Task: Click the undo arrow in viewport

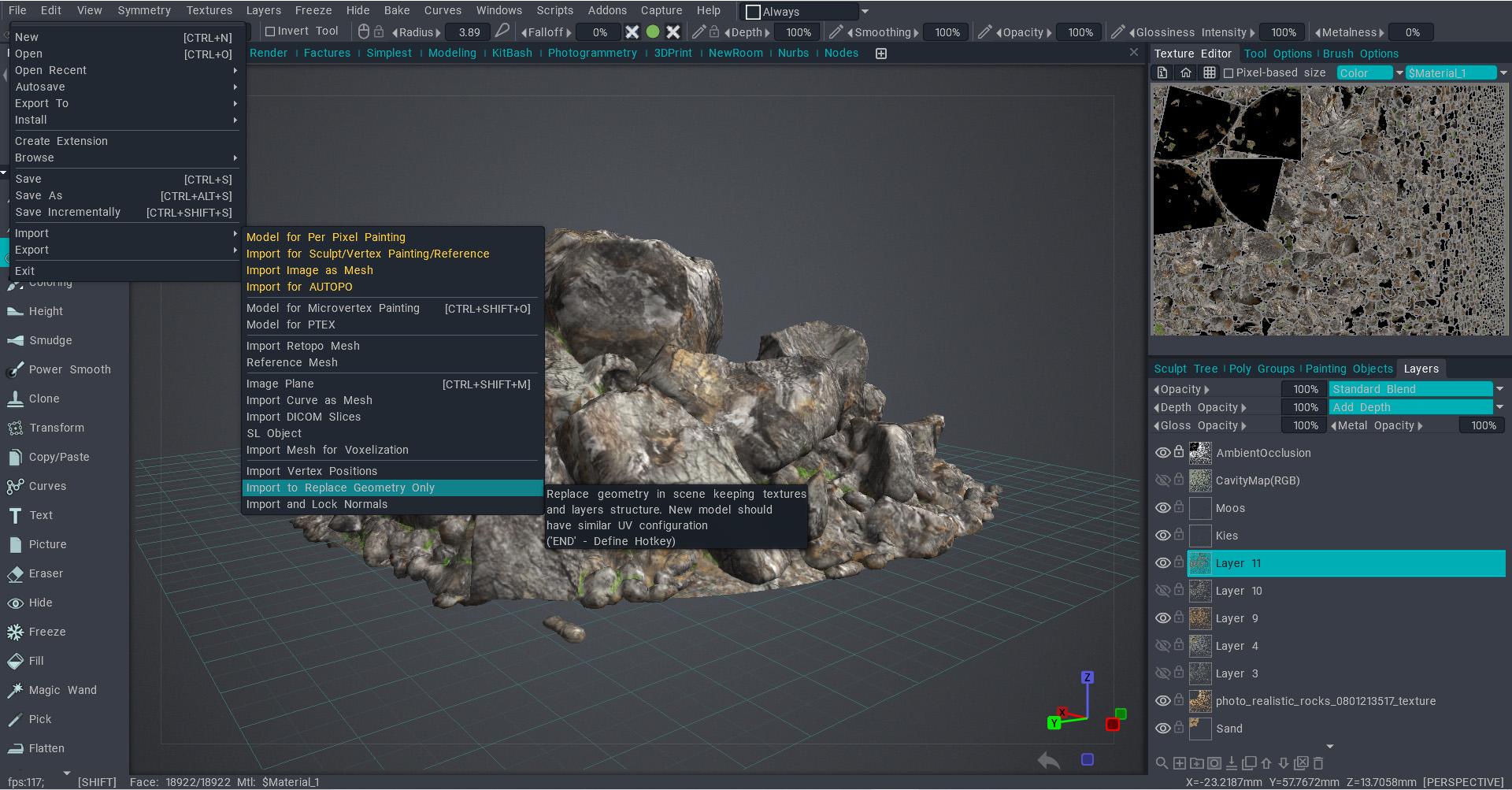Action: (x=1049, y=761)
